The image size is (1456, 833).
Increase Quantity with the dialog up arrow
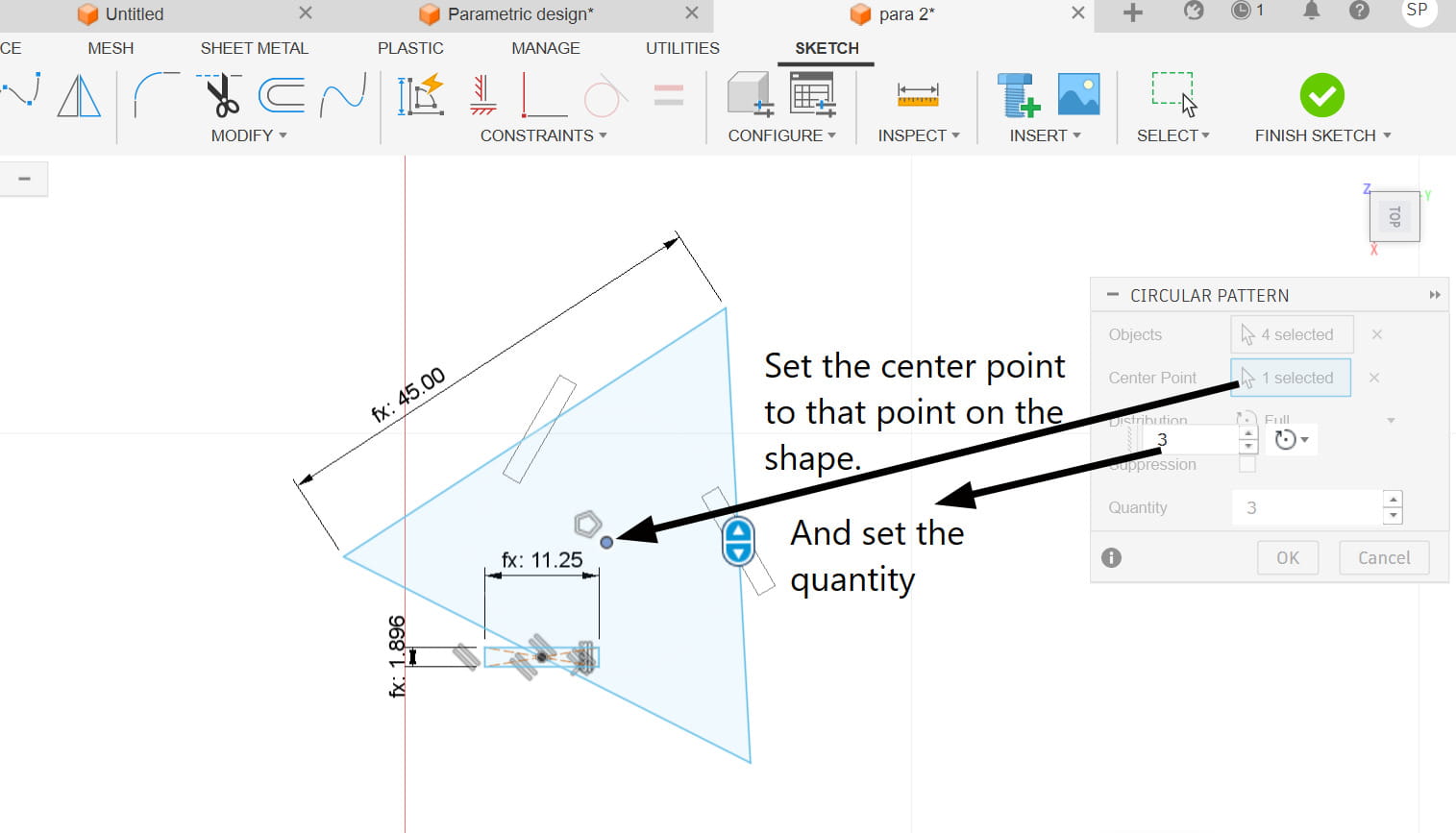1393,499
